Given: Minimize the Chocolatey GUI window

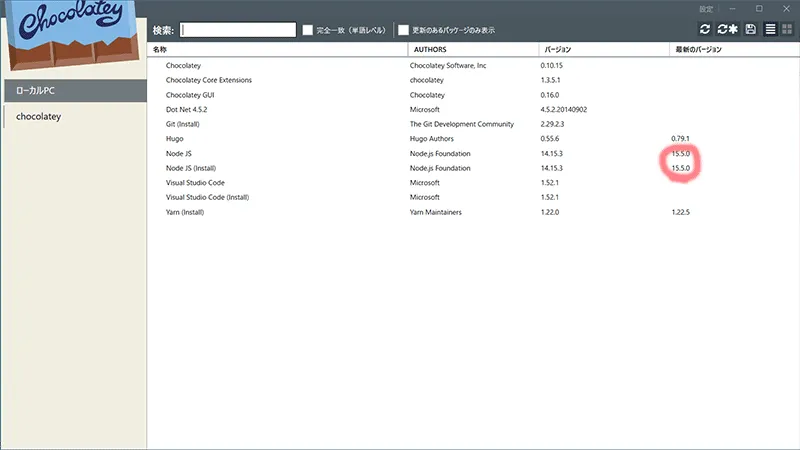Looking at the screenshot, I should (733, 9).
